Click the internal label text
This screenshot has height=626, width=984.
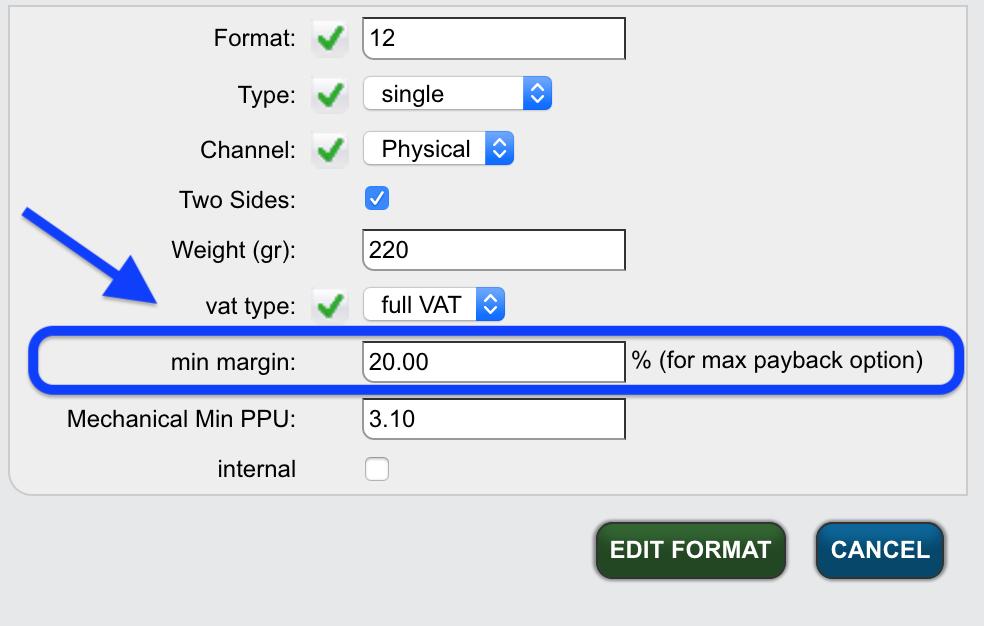(x=257, y=469)
